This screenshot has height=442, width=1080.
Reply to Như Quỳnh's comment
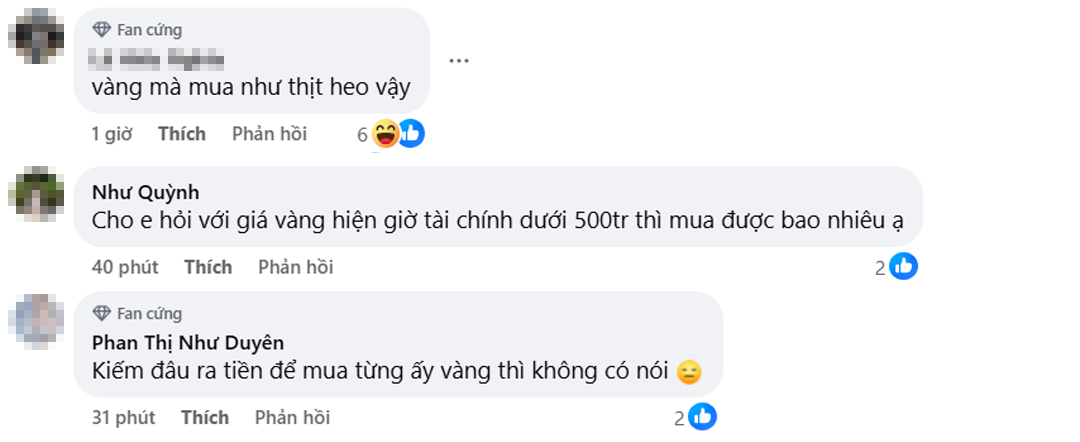(x=295, y=267)
